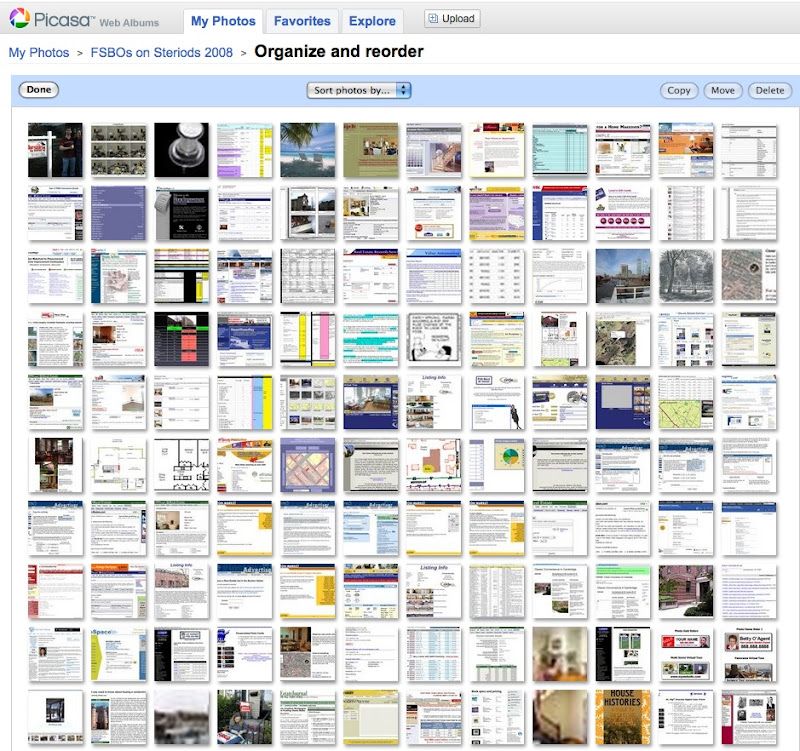
Task: Select the House Histories orange cover thumbnail
Action: coord(623,717)
